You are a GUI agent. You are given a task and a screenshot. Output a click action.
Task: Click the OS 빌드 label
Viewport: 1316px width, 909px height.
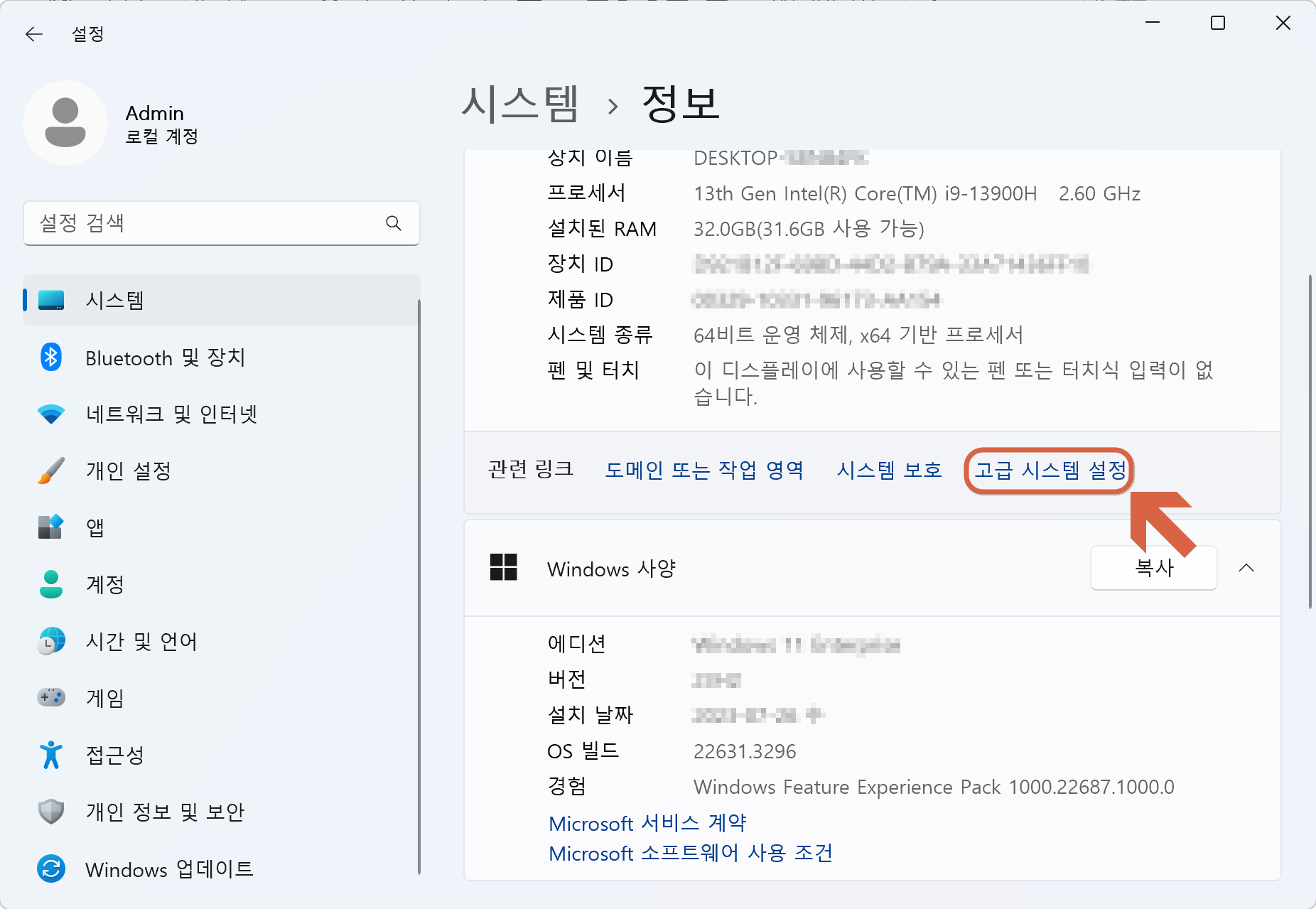pyautogui.click(x=583, y=751)
